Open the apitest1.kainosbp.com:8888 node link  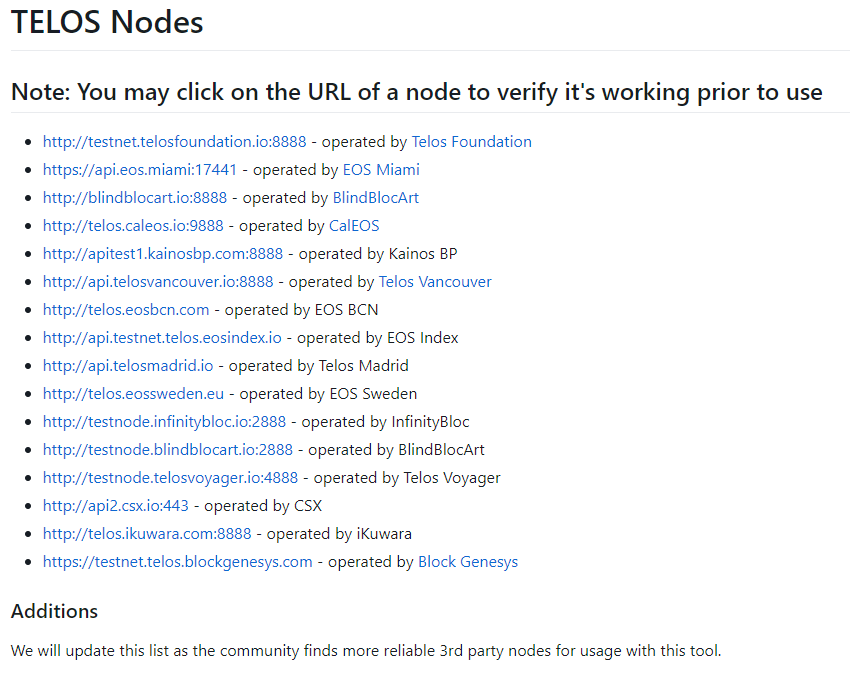click(x=163, y=254)
